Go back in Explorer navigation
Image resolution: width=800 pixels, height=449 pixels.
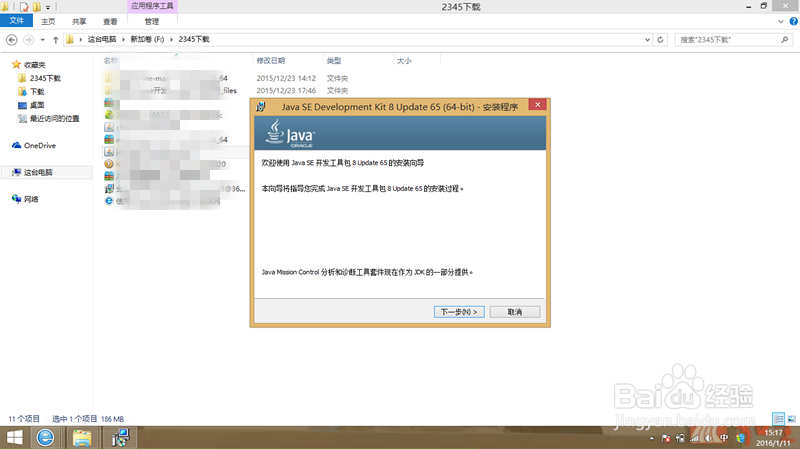tap(12, 39)
